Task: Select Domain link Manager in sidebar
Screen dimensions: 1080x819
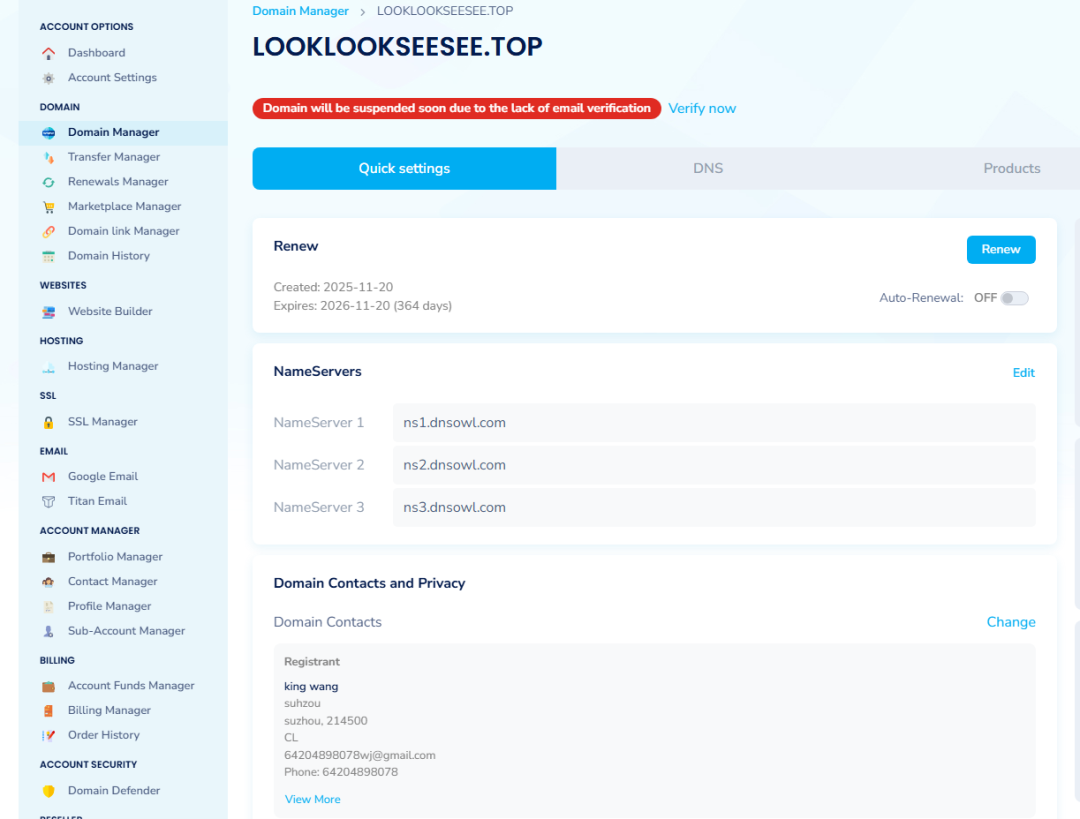Action: pyautogui.click(x=123, y=231)
